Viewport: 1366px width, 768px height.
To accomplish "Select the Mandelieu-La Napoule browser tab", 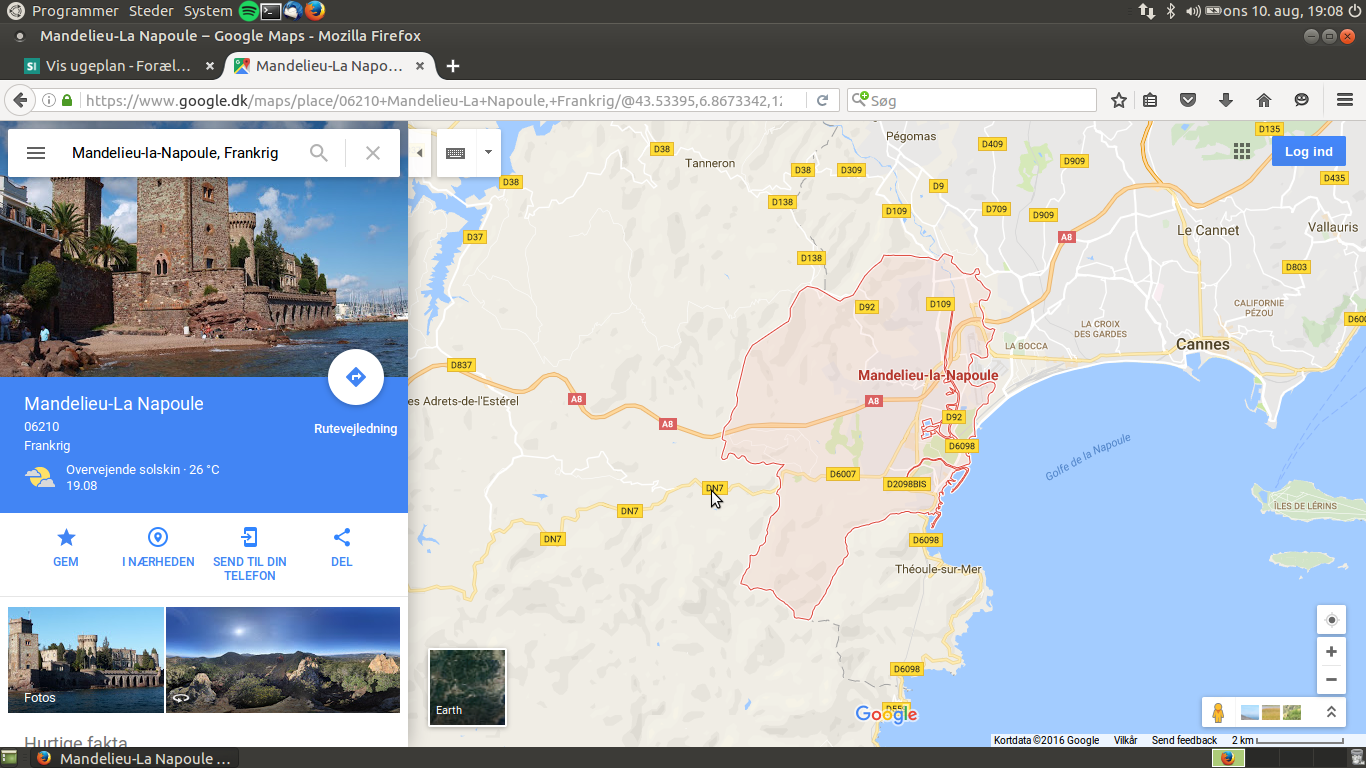I will [329, 66].
